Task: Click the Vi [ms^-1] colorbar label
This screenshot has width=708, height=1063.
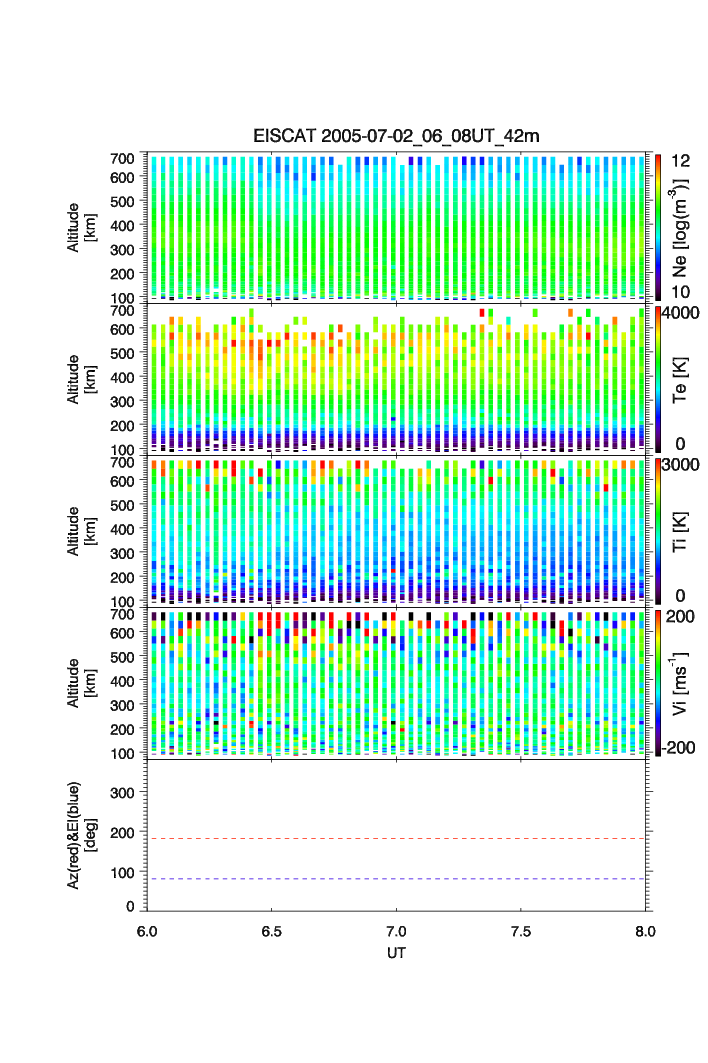Action: point(680,682)
